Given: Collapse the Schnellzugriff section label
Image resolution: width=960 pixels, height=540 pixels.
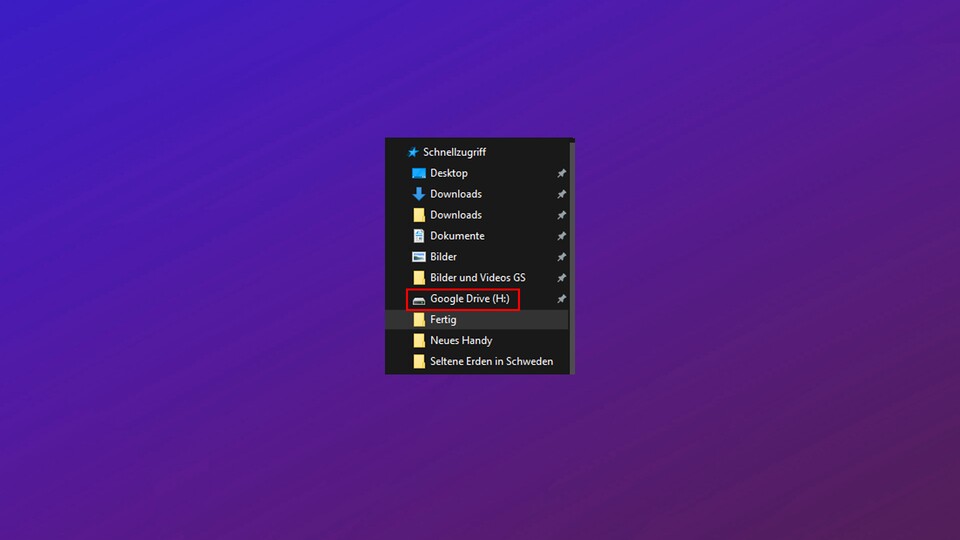Looking at the screenshot, I should click(454, 153).
